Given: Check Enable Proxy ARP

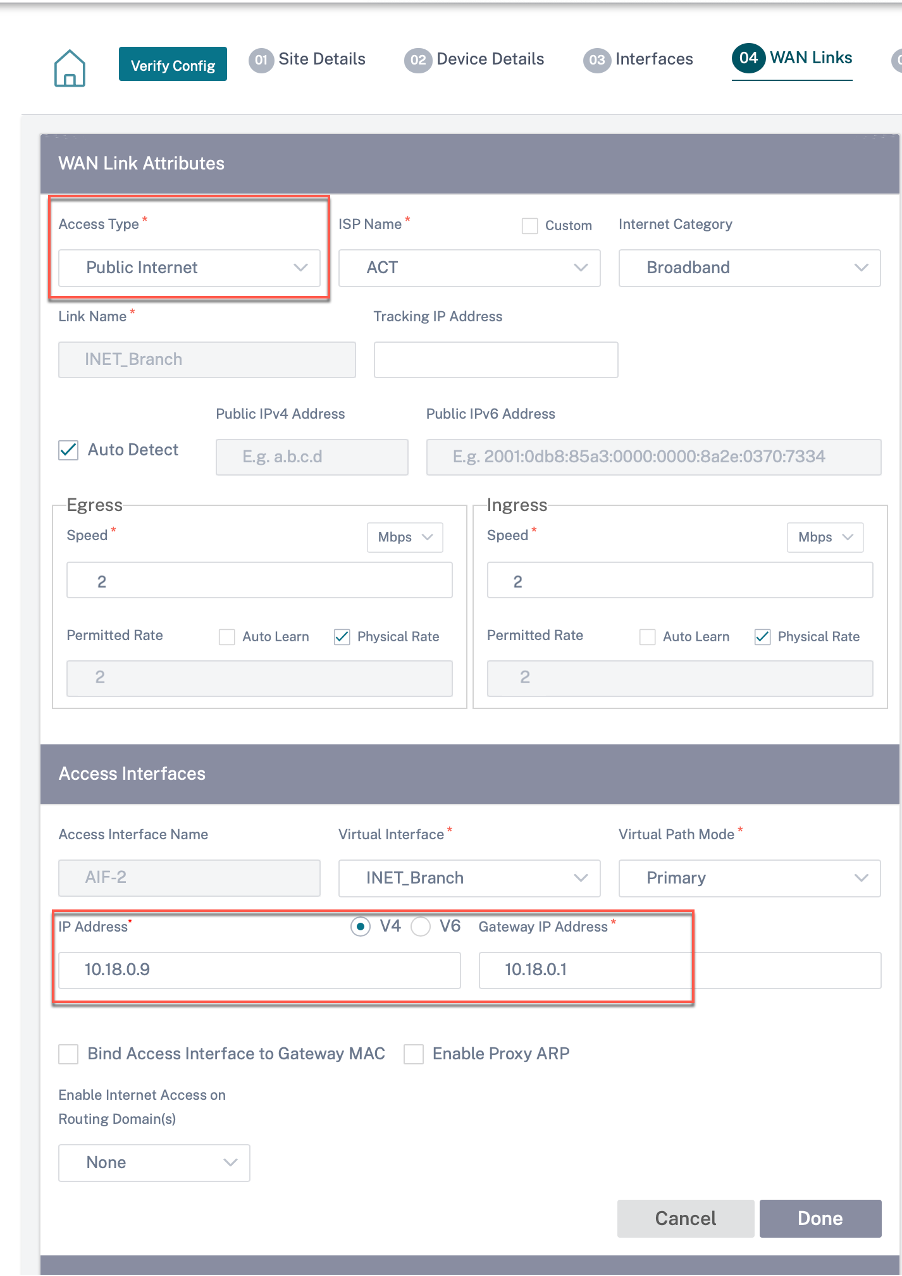Looking at the screenshot, I should pyautogui.click(x=413, y=1054).
